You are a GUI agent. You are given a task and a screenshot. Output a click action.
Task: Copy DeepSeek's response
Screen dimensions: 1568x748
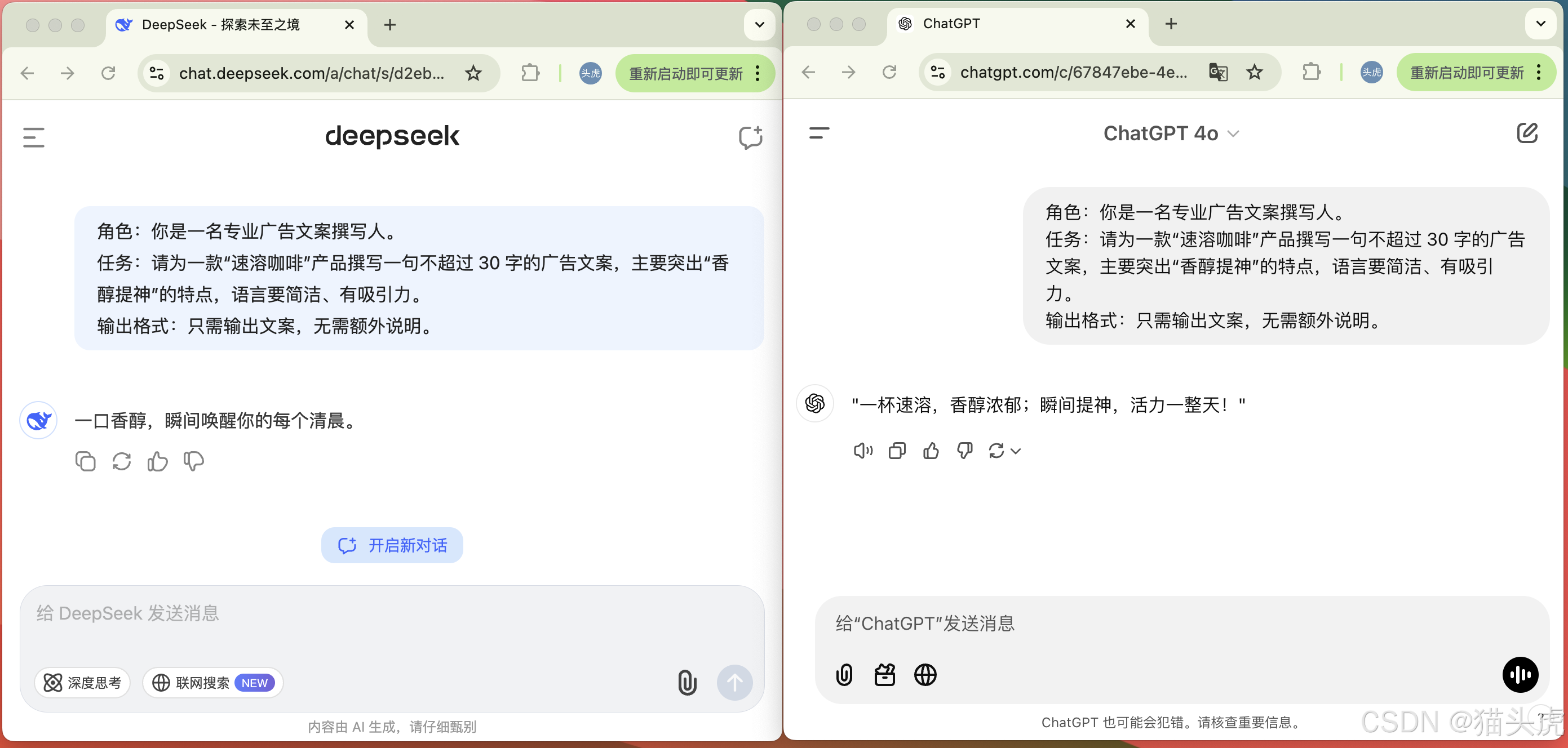tap(85, 461)
